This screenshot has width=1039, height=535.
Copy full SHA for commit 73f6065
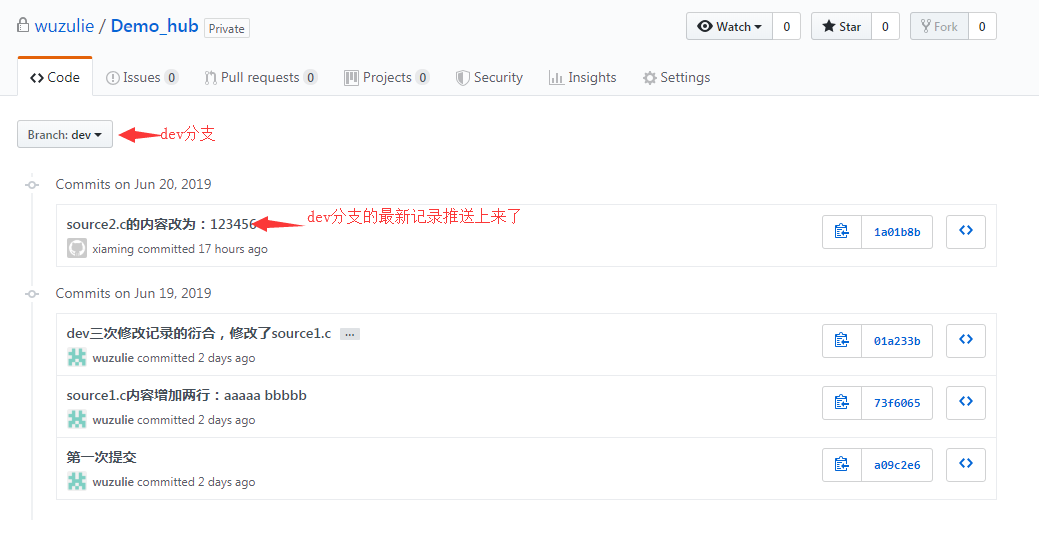[842, 403]
